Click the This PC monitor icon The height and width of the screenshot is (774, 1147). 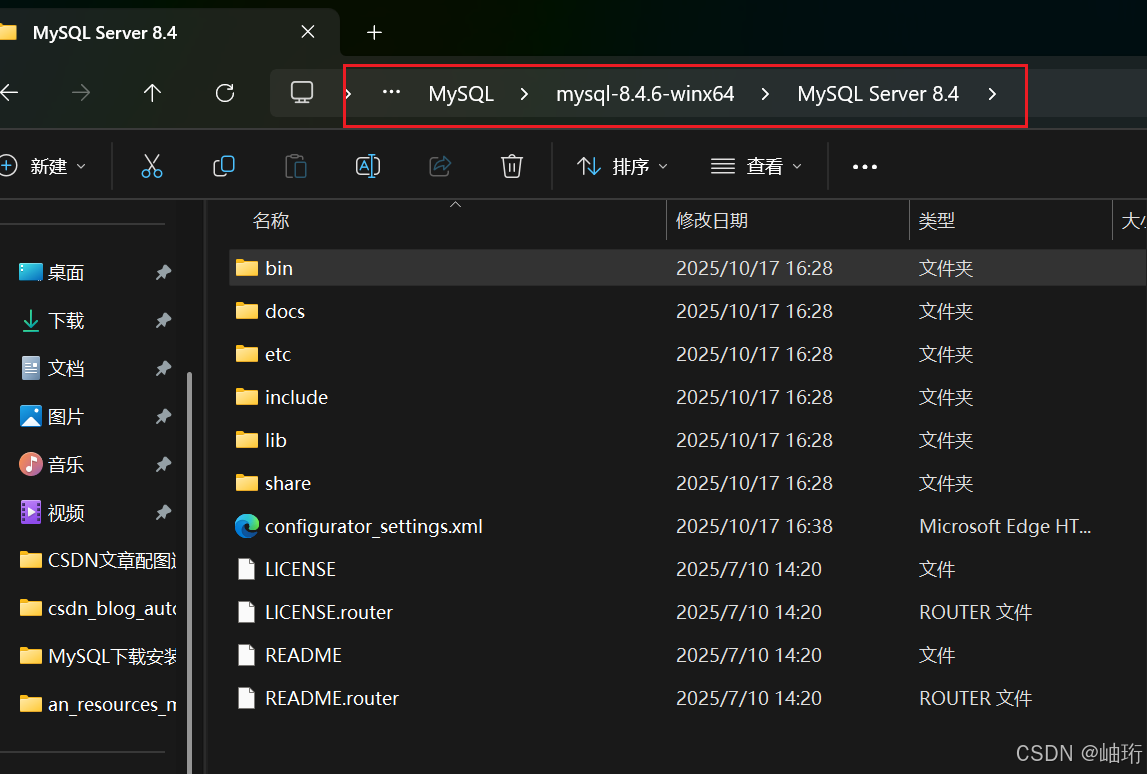coord(301,92)
